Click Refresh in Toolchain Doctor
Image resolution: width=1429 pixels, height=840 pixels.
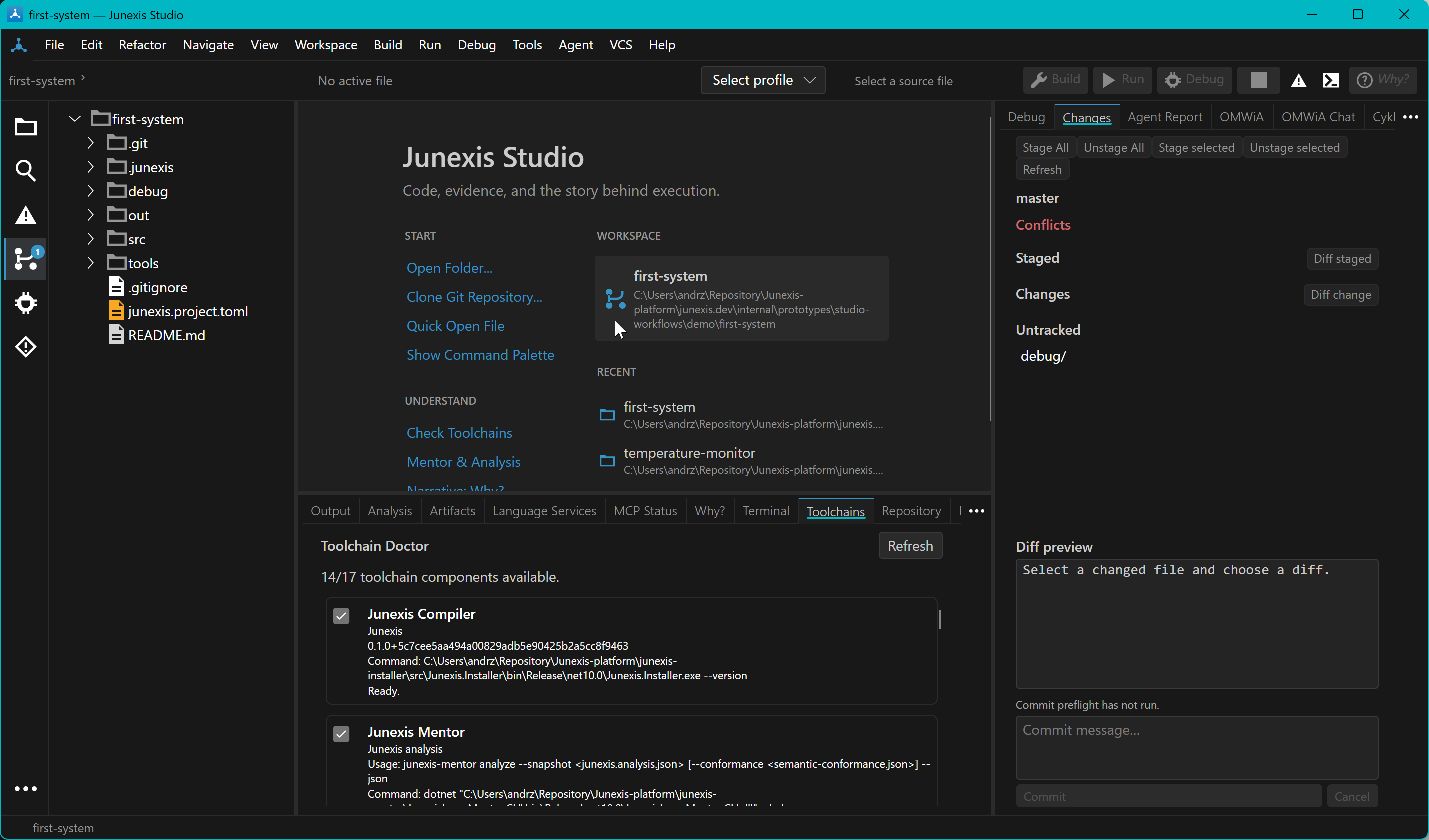(x=910, y=546)
